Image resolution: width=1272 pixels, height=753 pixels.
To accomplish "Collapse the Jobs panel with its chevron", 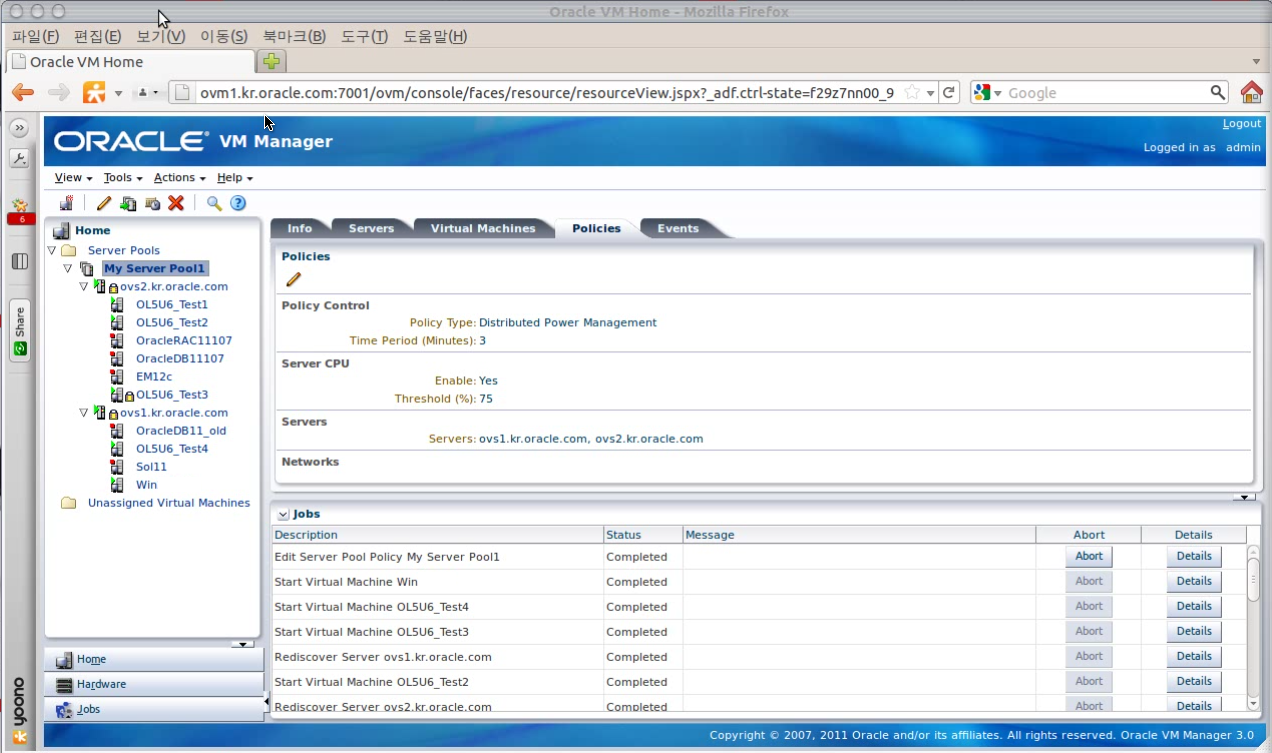I will click(285, 514).
